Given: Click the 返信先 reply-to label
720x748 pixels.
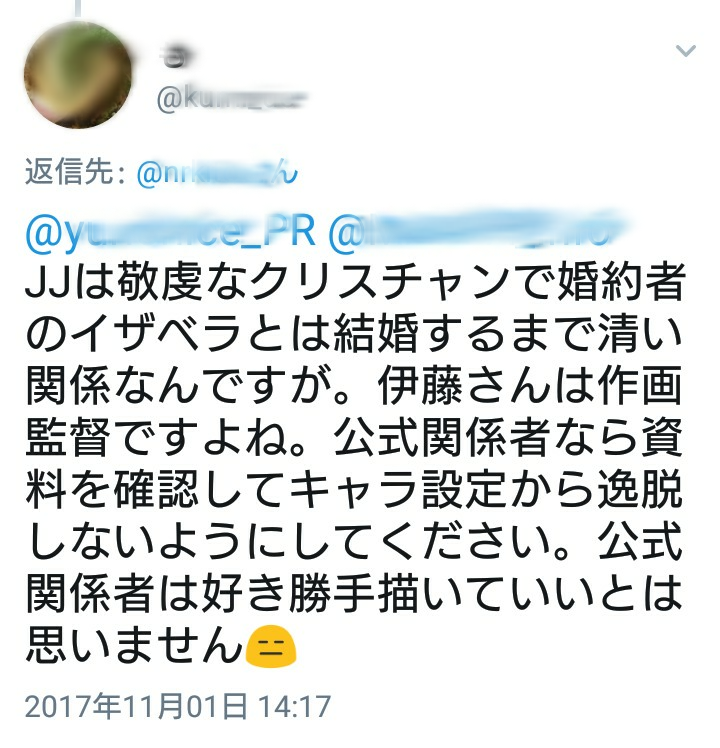Looking at the screenshot, I should coord(75,172).
